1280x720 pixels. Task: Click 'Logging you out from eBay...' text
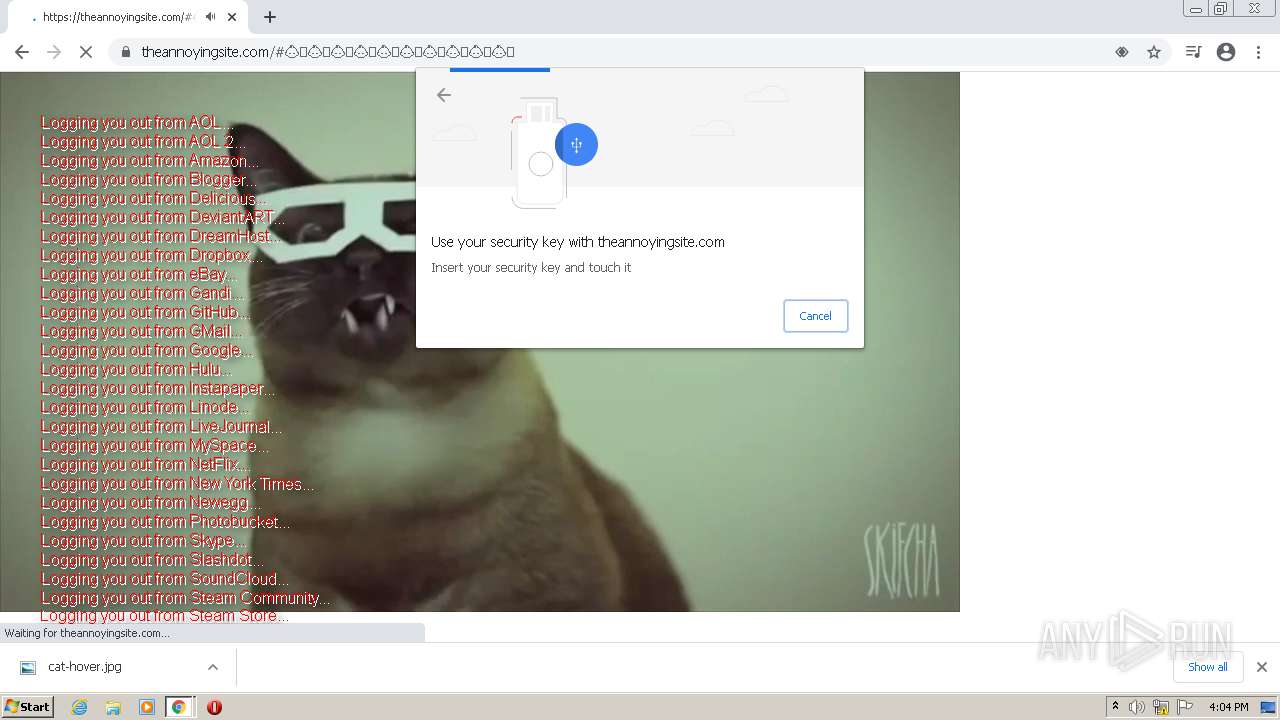(139, 275)
